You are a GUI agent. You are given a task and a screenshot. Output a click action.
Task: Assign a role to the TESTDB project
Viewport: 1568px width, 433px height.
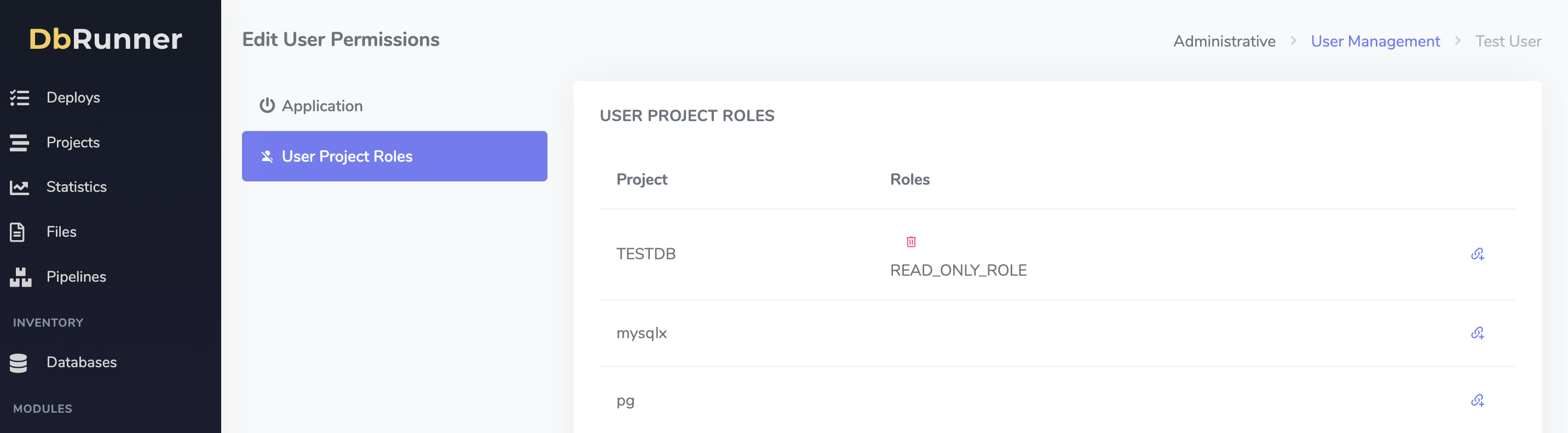[x=1477, y=254]
